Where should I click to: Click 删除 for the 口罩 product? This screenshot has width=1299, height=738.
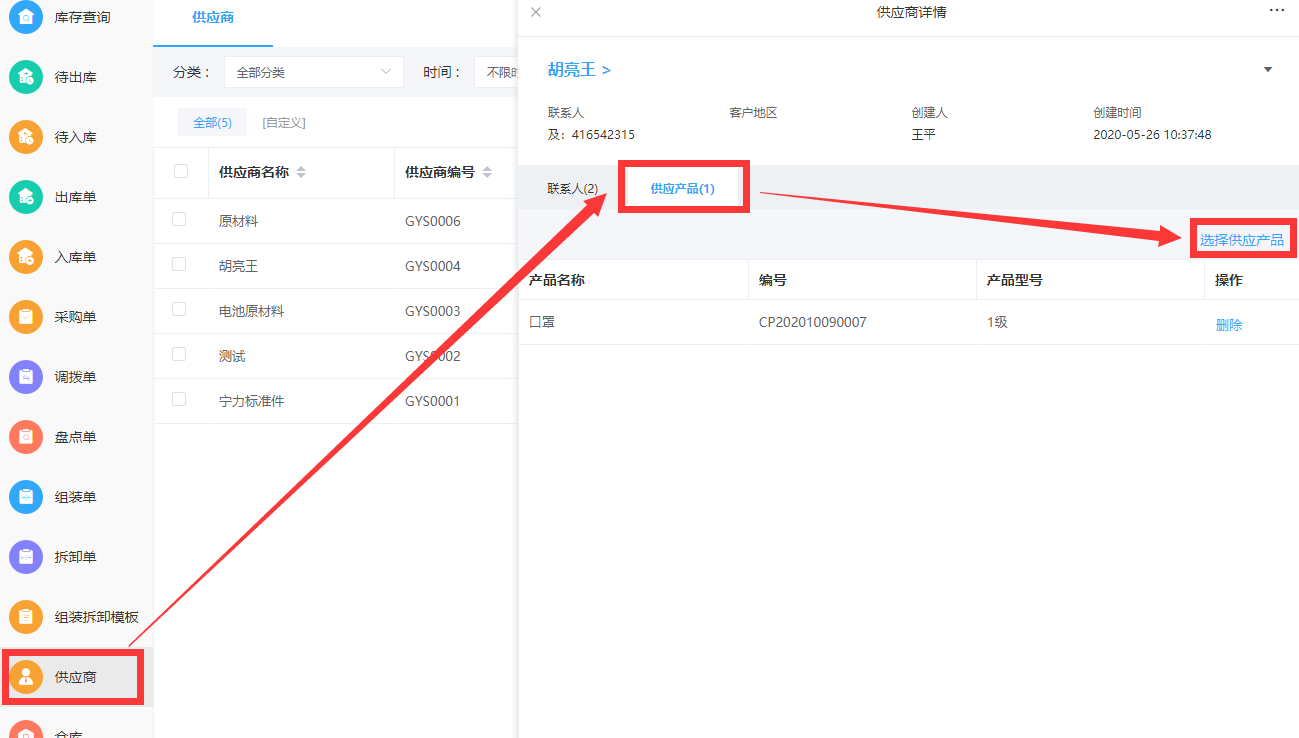(1229, 325)
